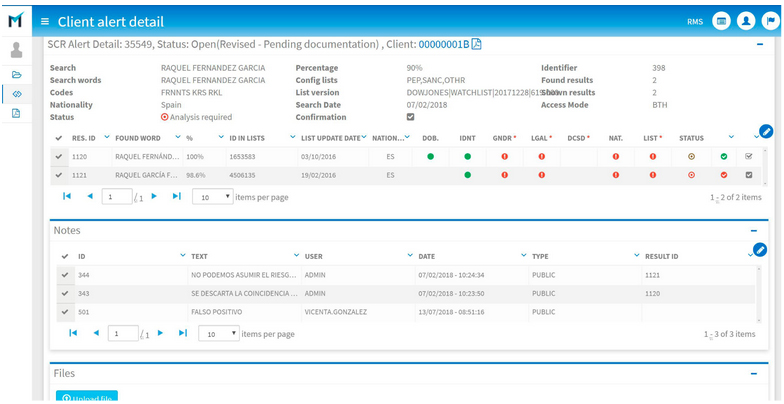
Task: Toggle the last-column checkbox in result 1120 row
Action: (x=749, y=157)
